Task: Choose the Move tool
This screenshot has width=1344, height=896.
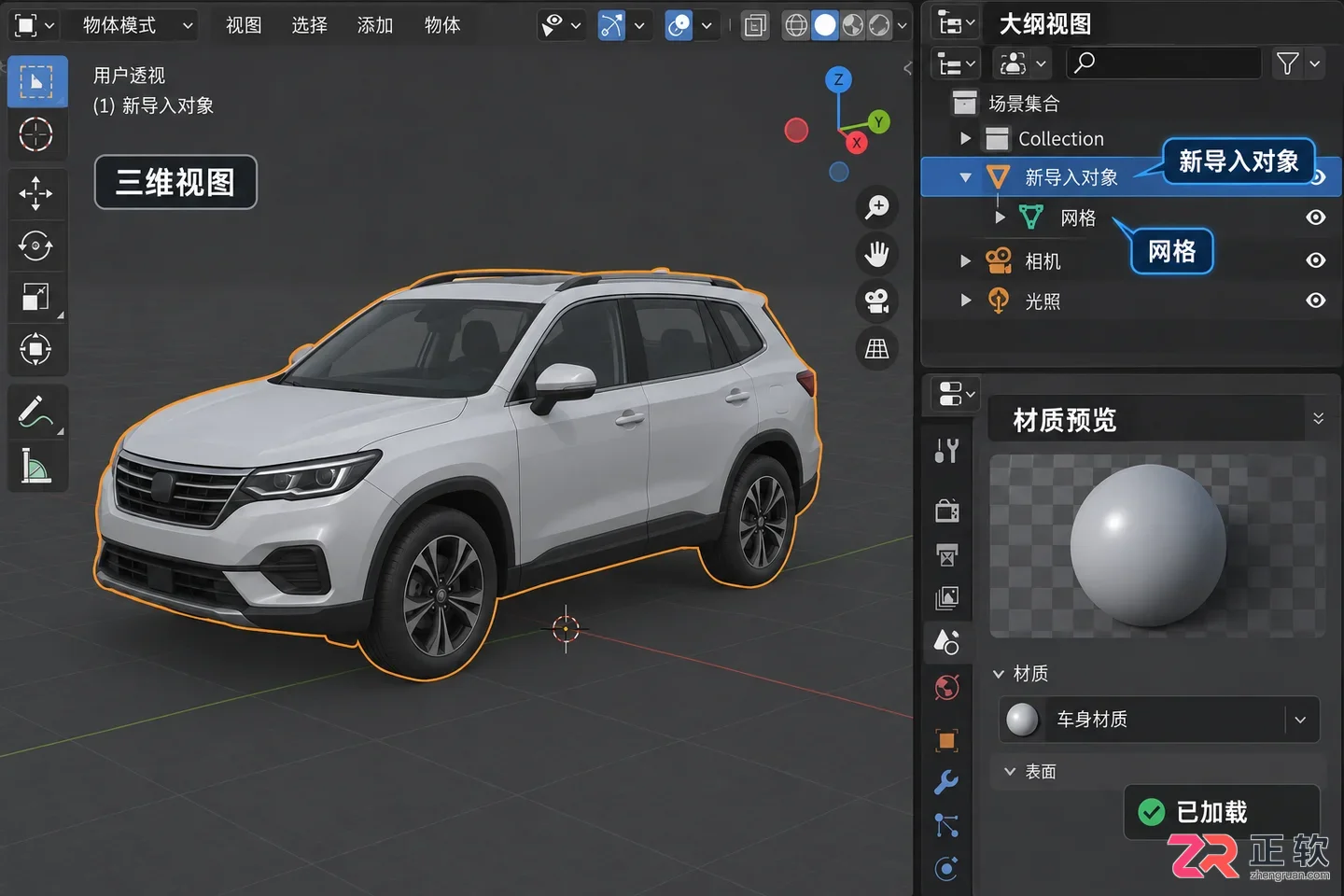Action: pyautogui.click(x=36, y=193)
